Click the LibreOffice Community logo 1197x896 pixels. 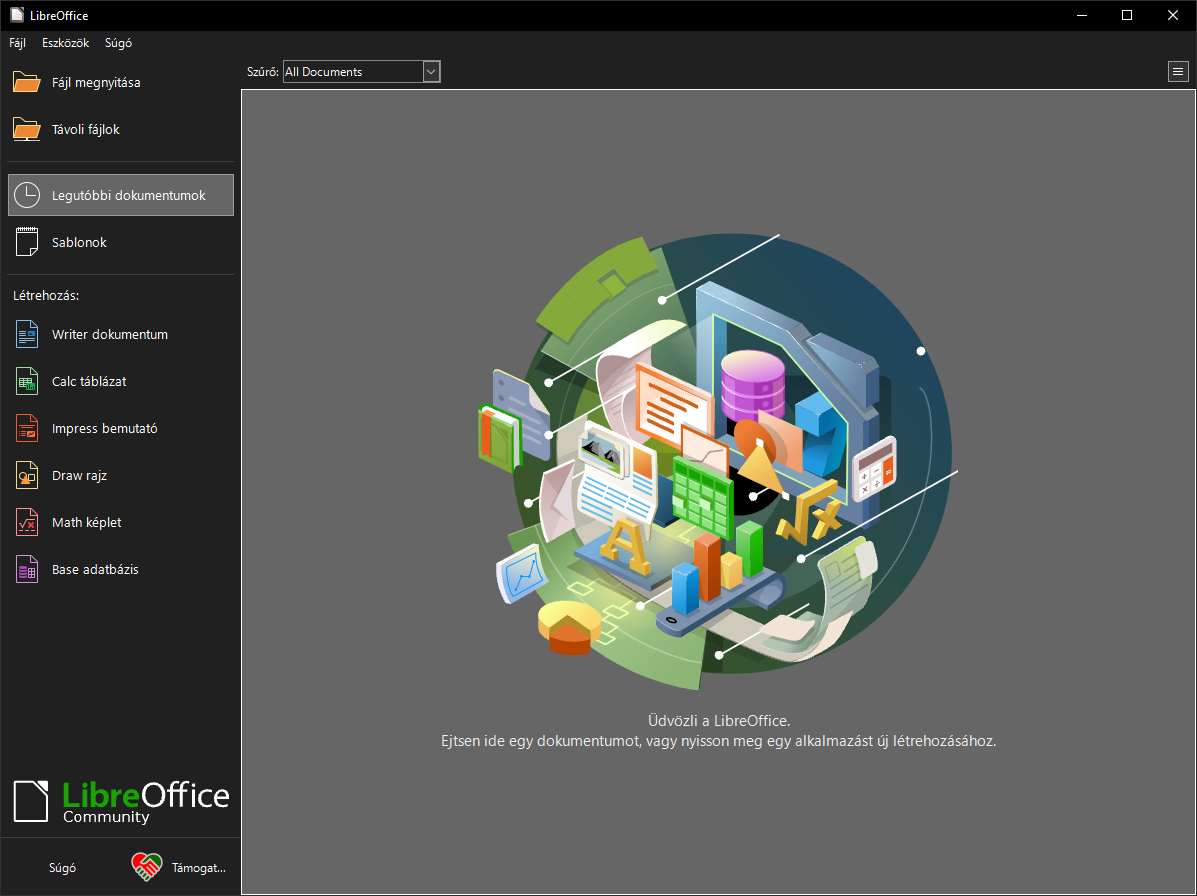(121, 801)
